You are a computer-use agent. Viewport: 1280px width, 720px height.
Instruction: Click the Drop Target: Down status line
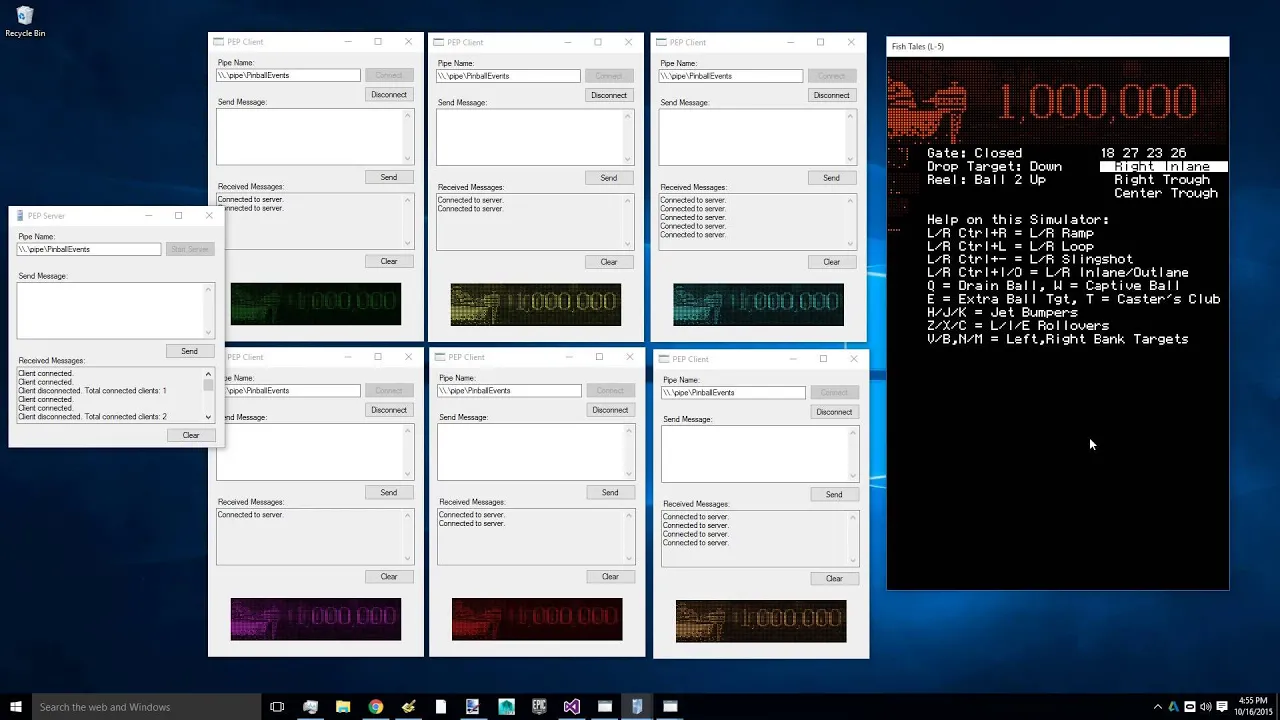point(994,166)
